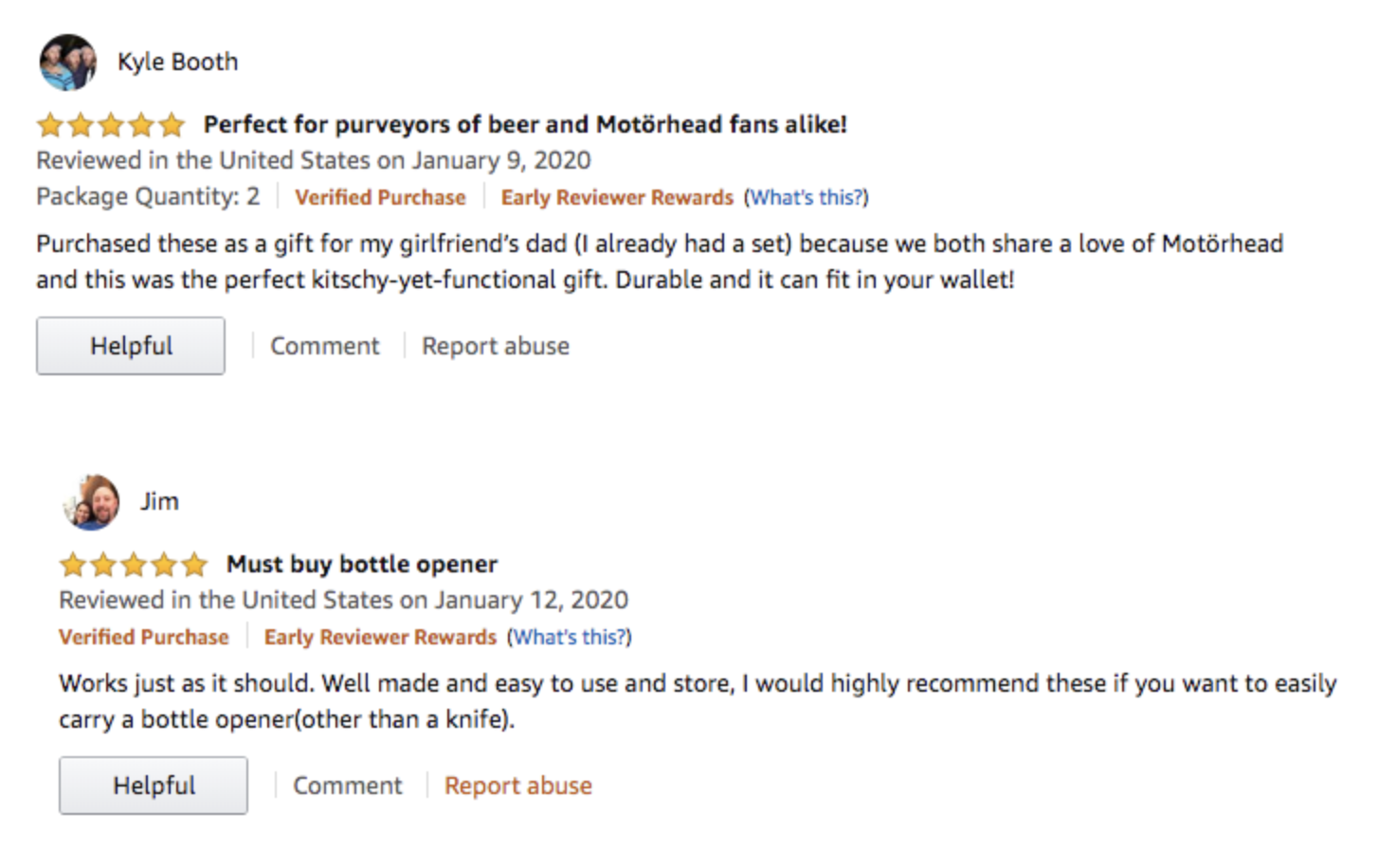
Task: Open the 'Must buy bottle opener' review title
Action: [362, 565]
